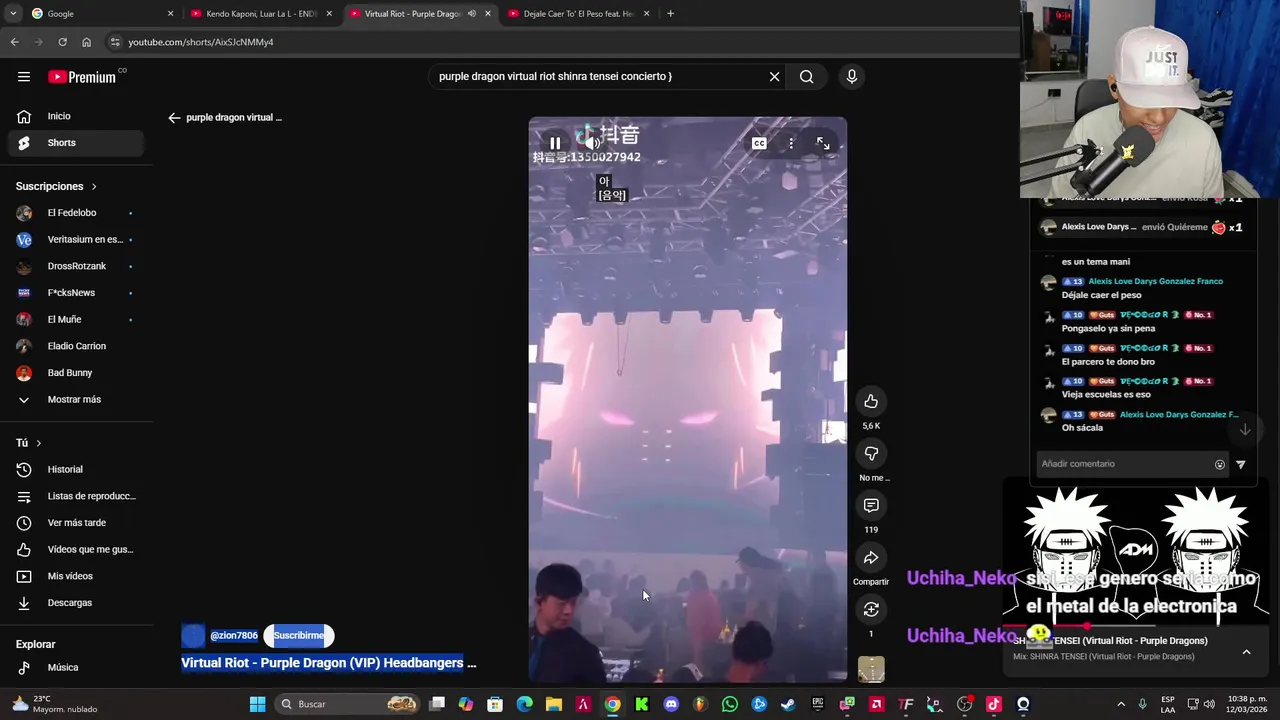The height and width of the screenshot is (720, 1280).
Task: Clear the search box text
Action: pos(774,76)
